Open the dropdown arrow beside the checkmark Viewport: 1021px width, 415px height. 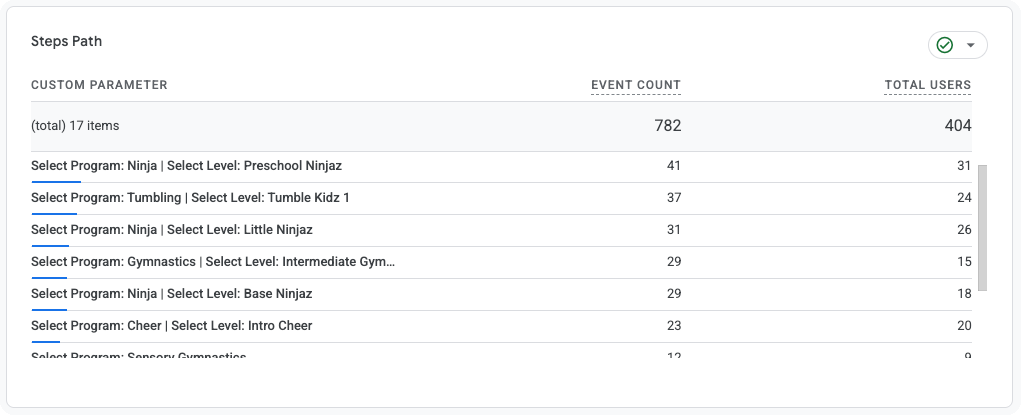pyautogui.click(x=971, y=46)
